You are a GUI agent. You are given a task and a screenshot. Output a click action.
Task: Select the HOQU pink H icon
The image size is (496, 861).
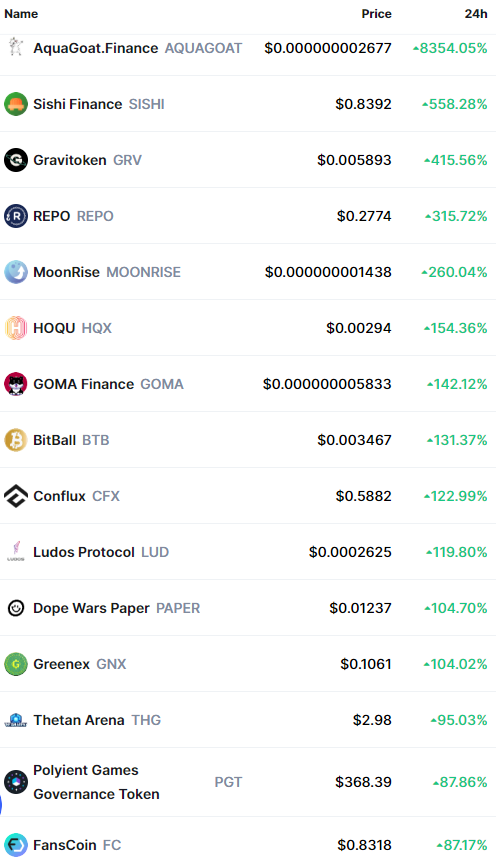[x=15, y=328]
